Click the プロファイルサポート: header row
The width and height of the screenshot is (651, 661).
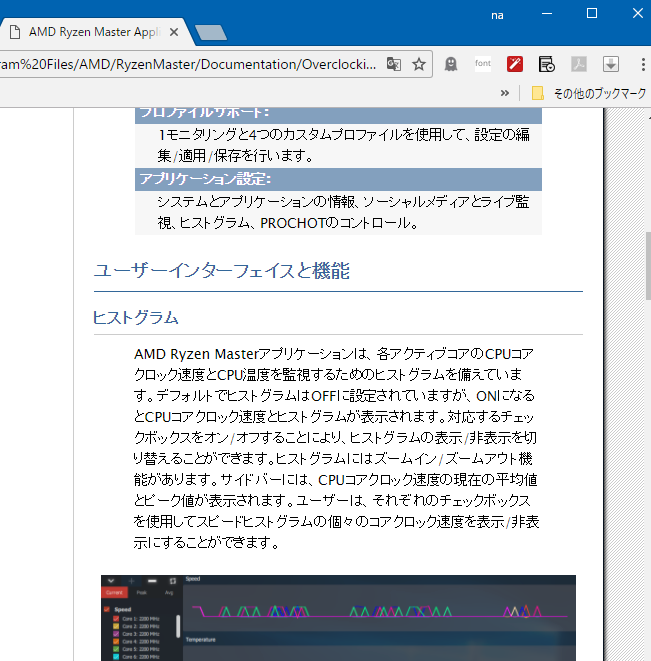click(338, 115)
